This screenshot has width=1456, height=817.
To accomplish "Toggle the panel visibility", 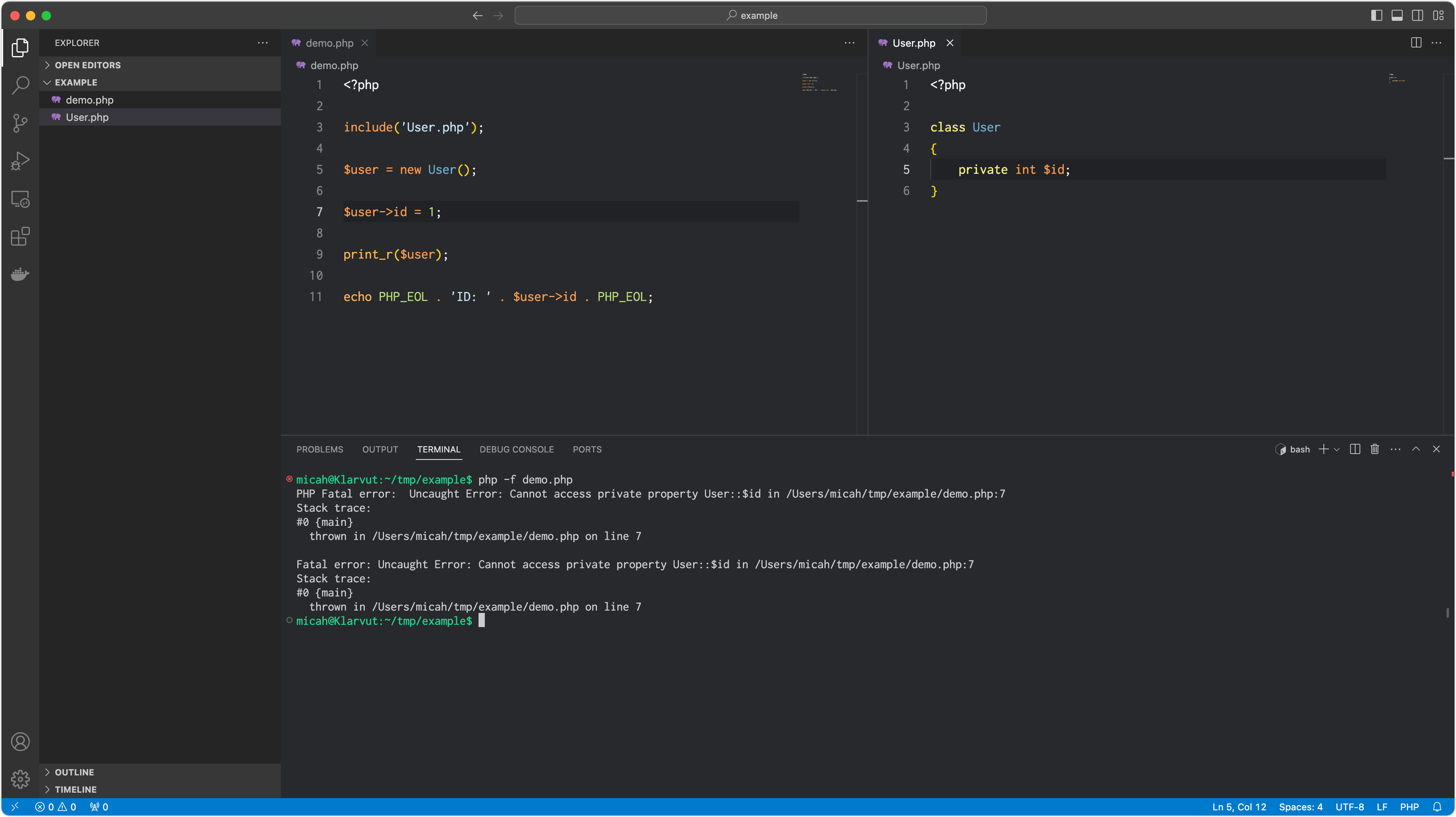I will coord(1397,15).
